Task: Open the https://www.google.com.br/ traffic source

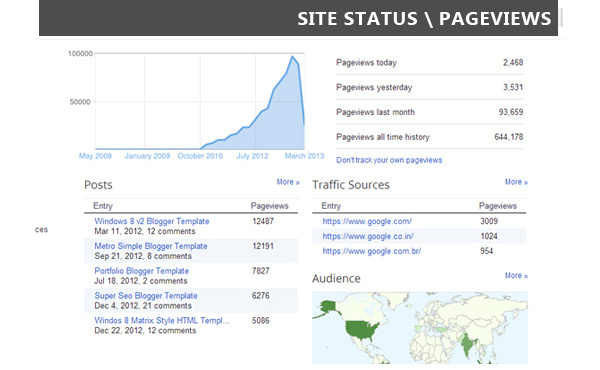Action: coord(372,251)
